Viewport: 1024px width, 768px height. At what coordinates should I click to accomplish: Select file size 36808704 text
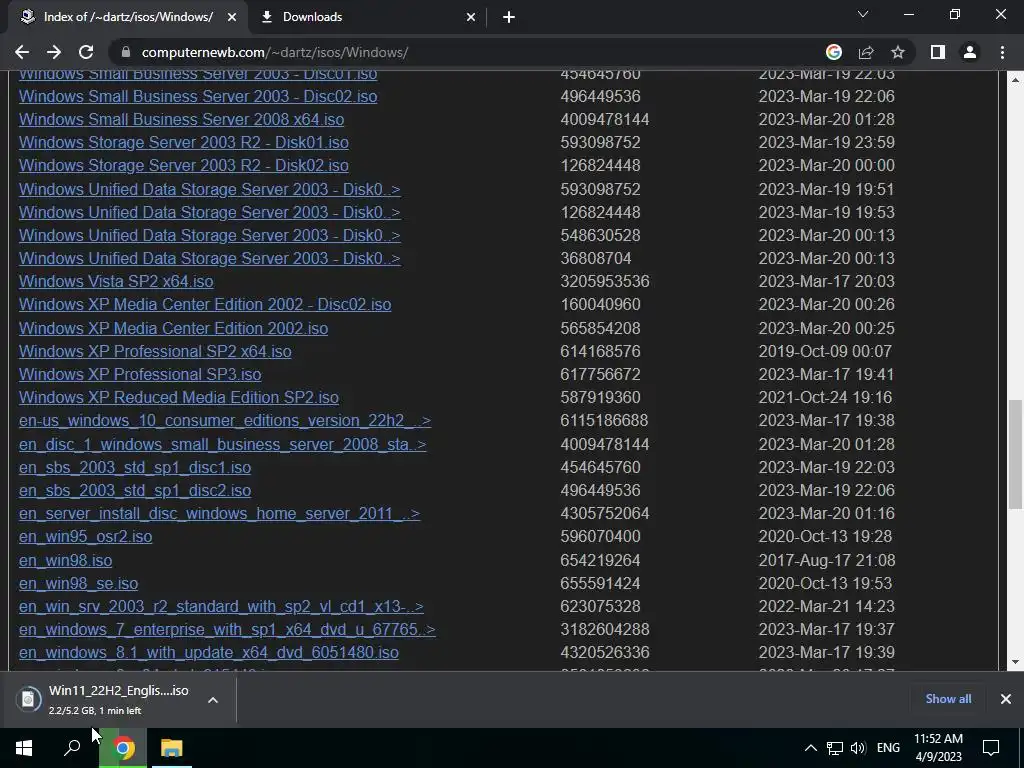point(596,259)
